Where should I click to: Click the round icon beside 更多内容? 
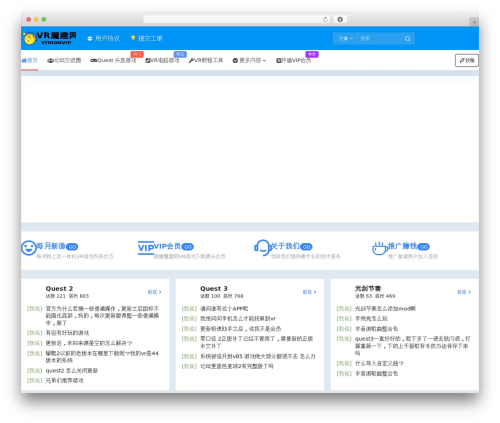(235, 60)
